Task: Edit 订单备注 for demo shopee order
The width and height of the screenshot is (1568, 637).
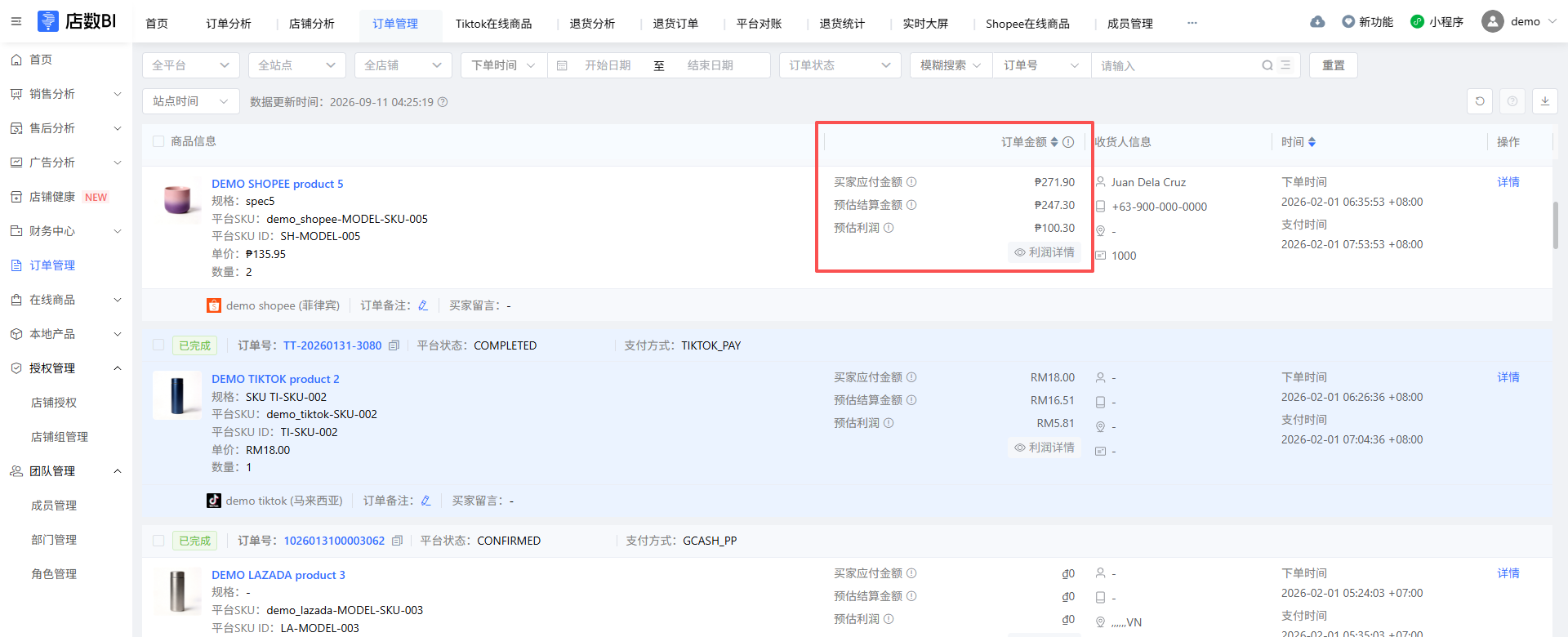Action: click(x=423, y=305)
